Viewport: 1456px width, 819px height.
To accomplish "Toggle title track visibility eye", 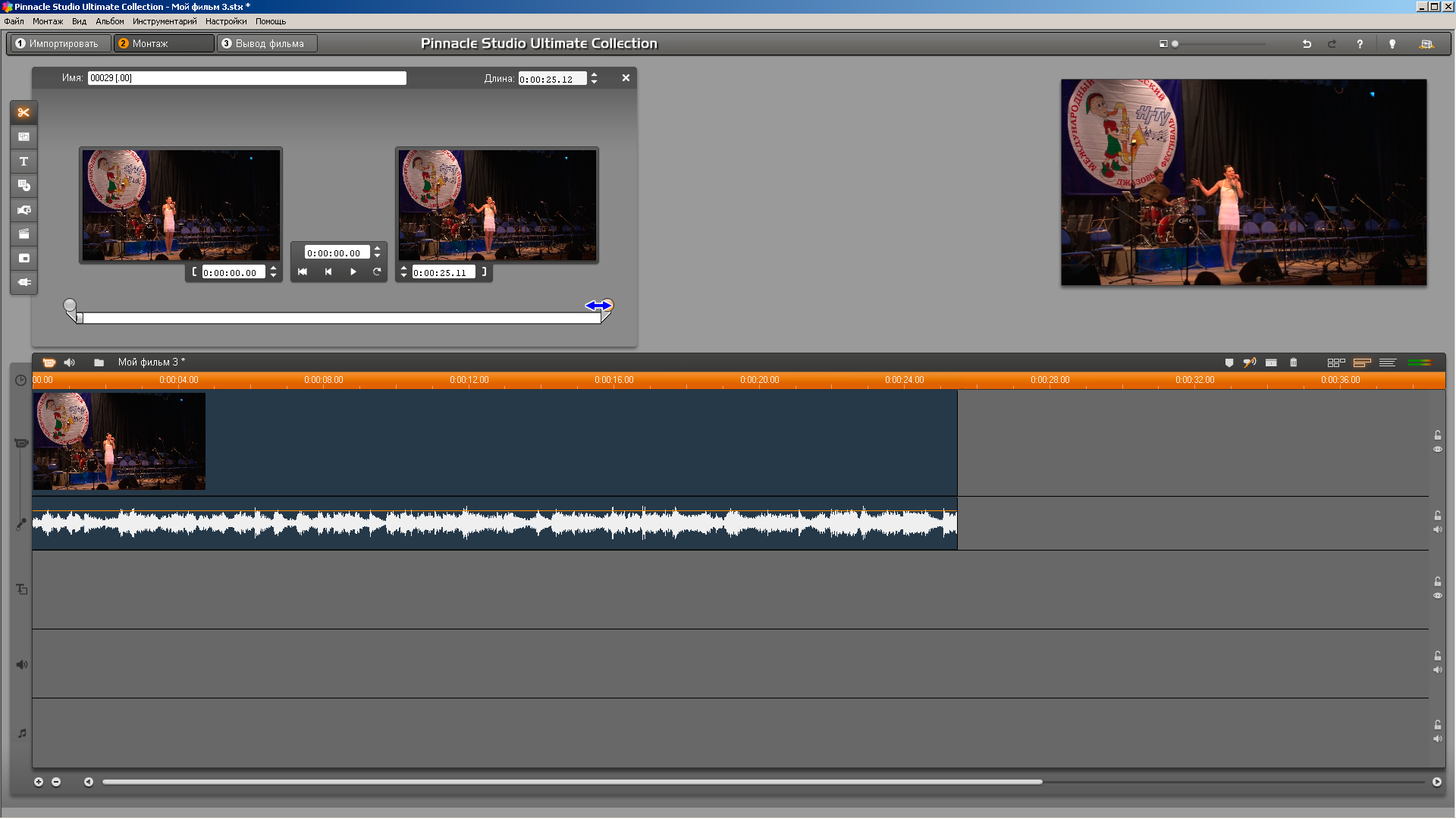I will point(1437,596).
